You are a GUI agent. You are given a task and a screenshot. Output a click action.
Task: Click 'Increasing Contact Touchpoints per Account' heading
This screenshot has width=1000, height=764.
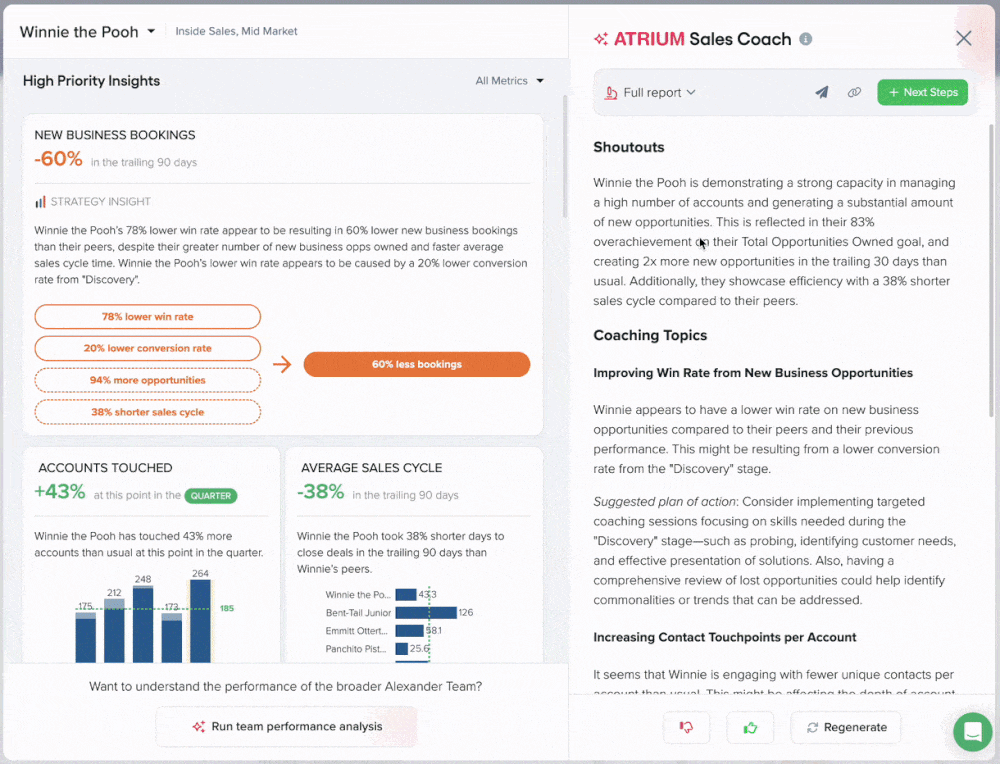pos(724,637)
